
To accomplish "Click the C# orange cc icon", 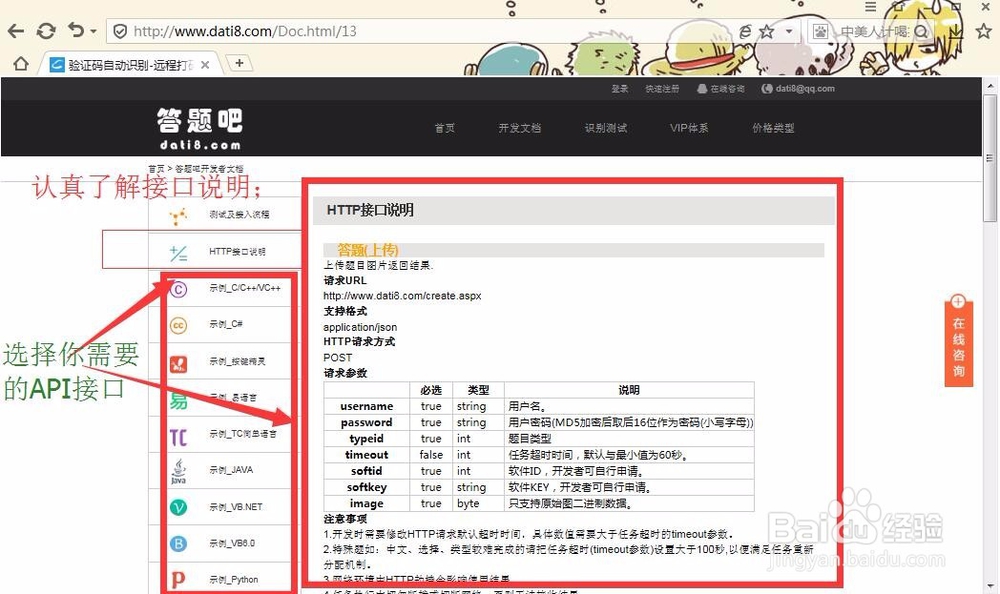I will pos(178,325).
